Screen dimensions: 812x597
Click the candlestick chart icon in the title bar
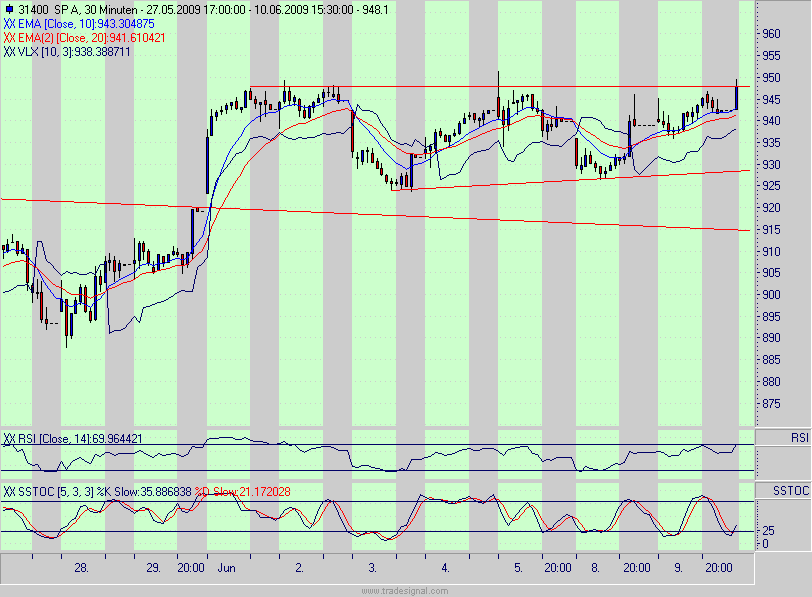[x=9, y=8]
